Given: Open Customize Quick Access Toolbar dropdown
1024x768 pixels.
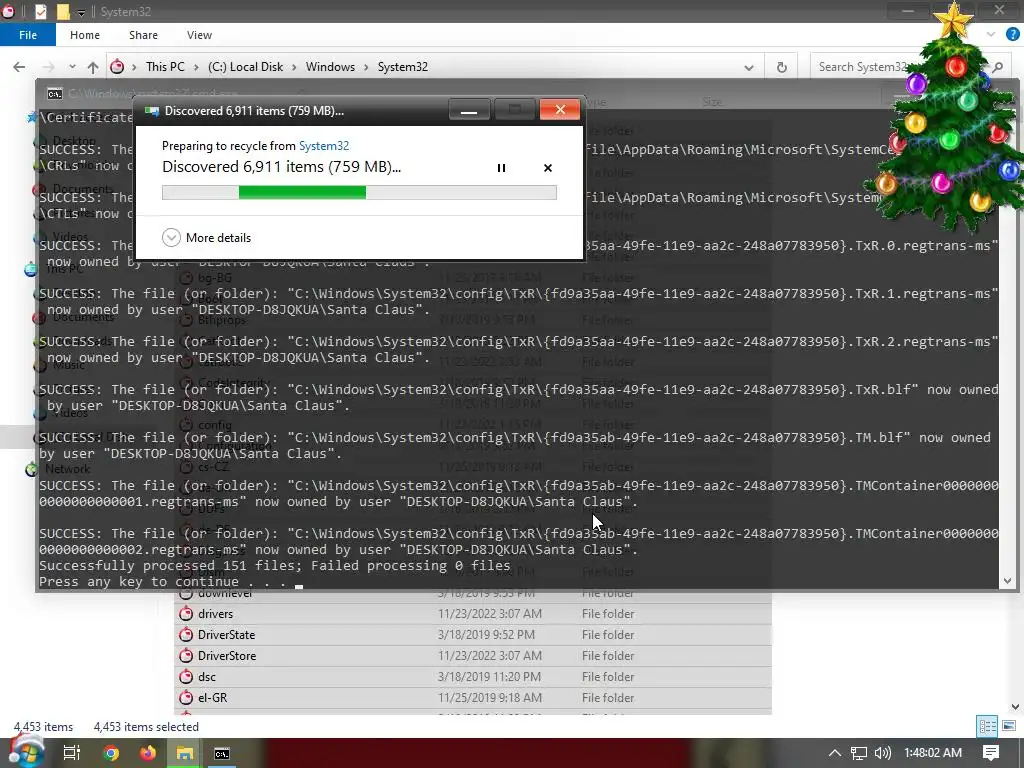Looking at the screenshot, I should click(81, 12).
